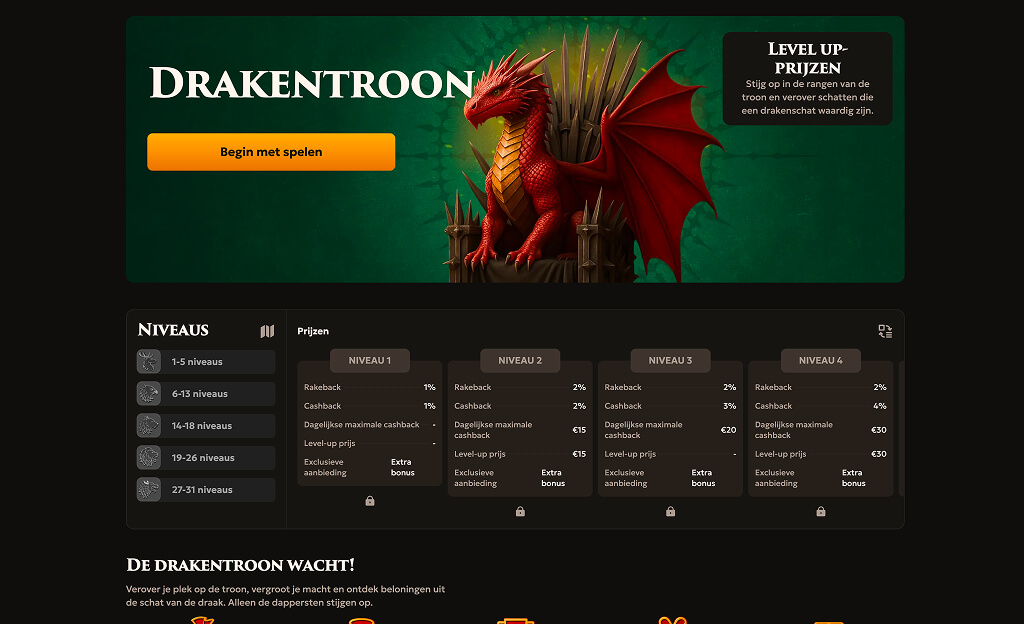Click Niveau 3 €20 daily cashback value
The width and height of the screenshot is (1024, 624).
click(728, 430)
